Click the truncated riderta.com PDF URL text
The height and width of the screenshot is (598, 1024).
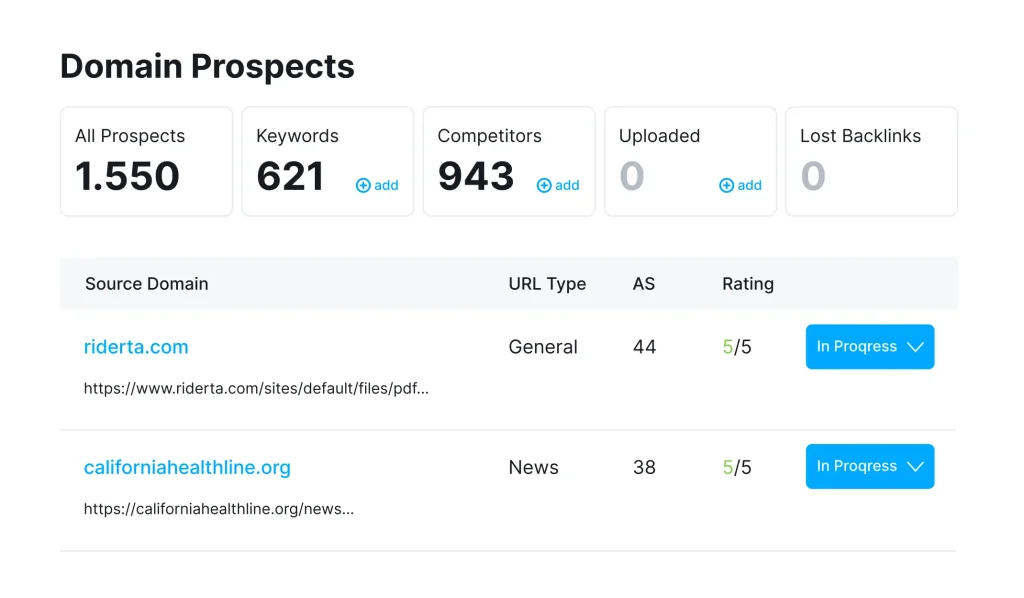255,389
